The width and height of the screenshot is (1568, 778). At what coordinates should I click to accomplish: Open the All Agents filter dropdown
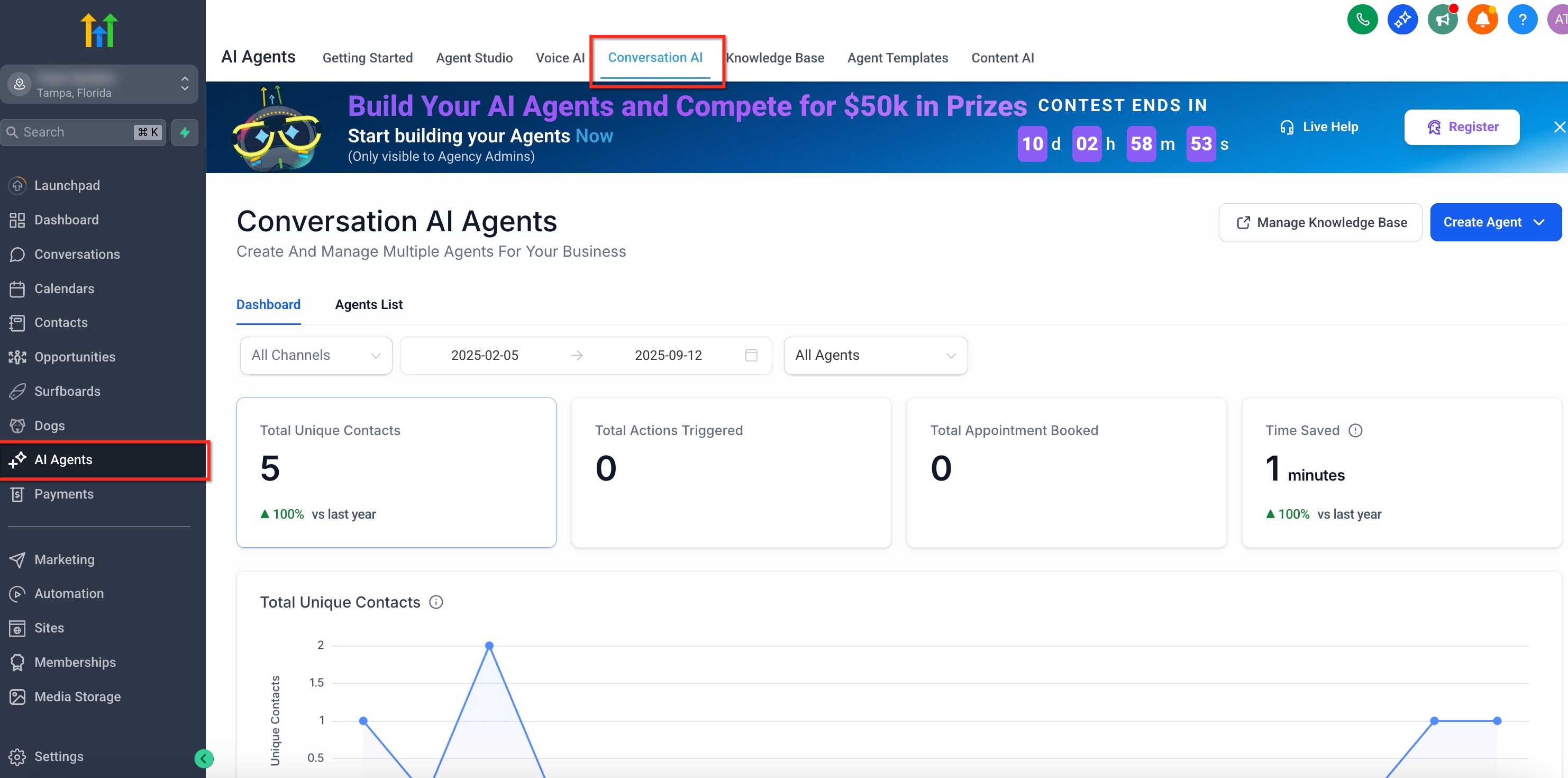[874, 355]
